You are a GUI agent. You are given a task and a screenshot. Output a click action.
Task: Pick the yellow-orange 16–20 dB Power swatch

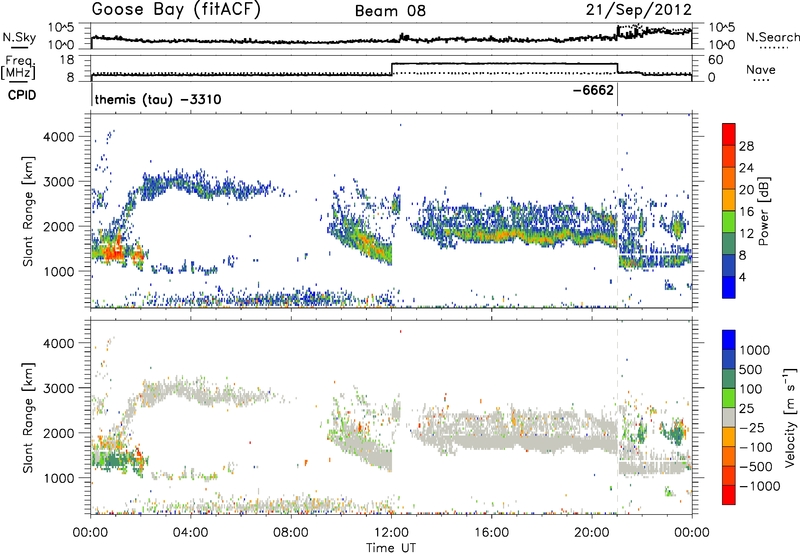point(729,199)
